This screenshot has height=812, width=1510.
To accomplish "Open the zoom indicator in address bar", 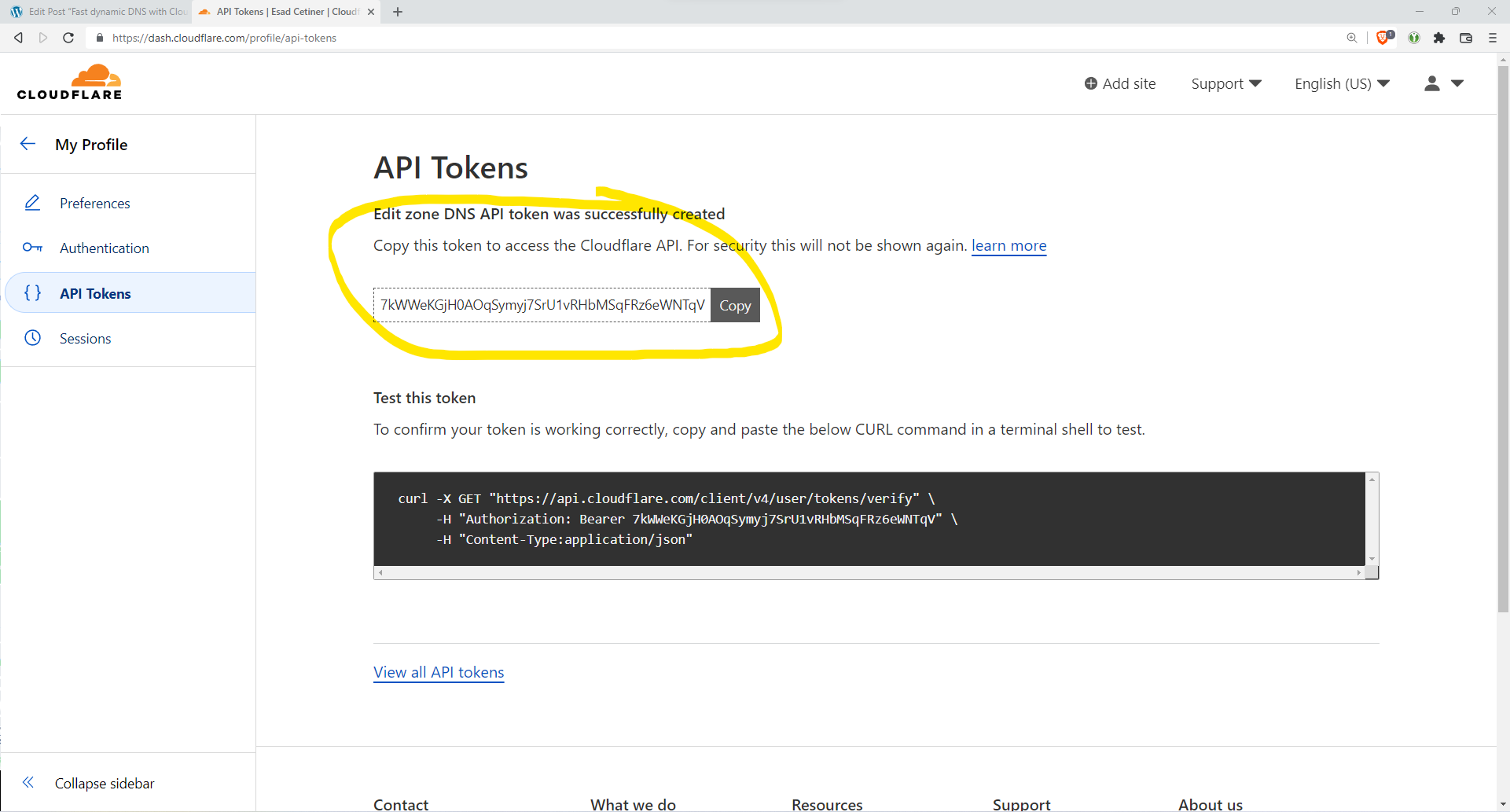I will point(1352,38).
